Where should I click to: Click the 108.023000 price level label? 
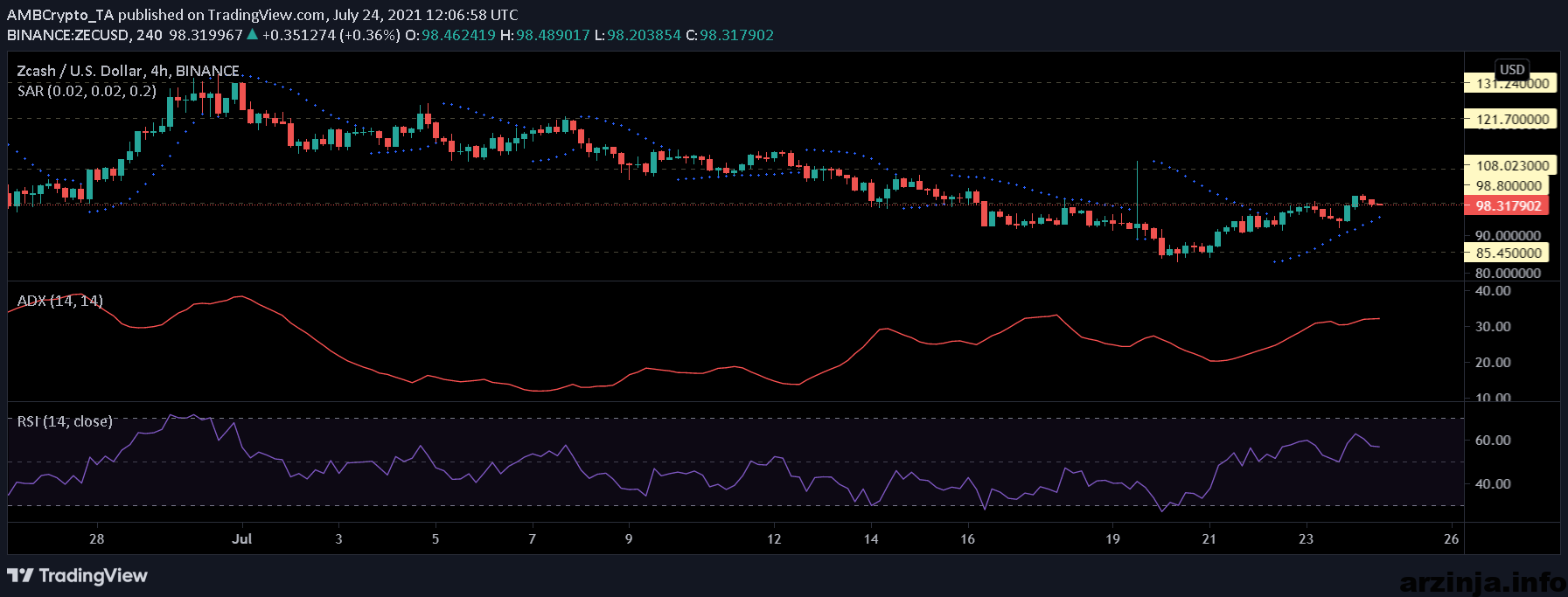pos(1511,165)
